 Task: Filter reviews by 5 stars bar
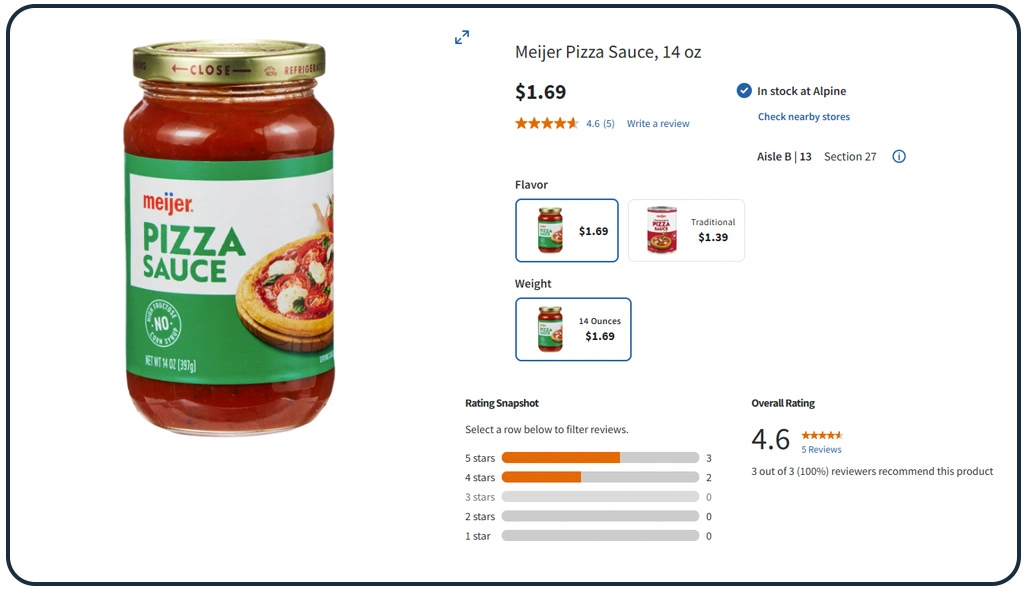[x=599, y=458]
